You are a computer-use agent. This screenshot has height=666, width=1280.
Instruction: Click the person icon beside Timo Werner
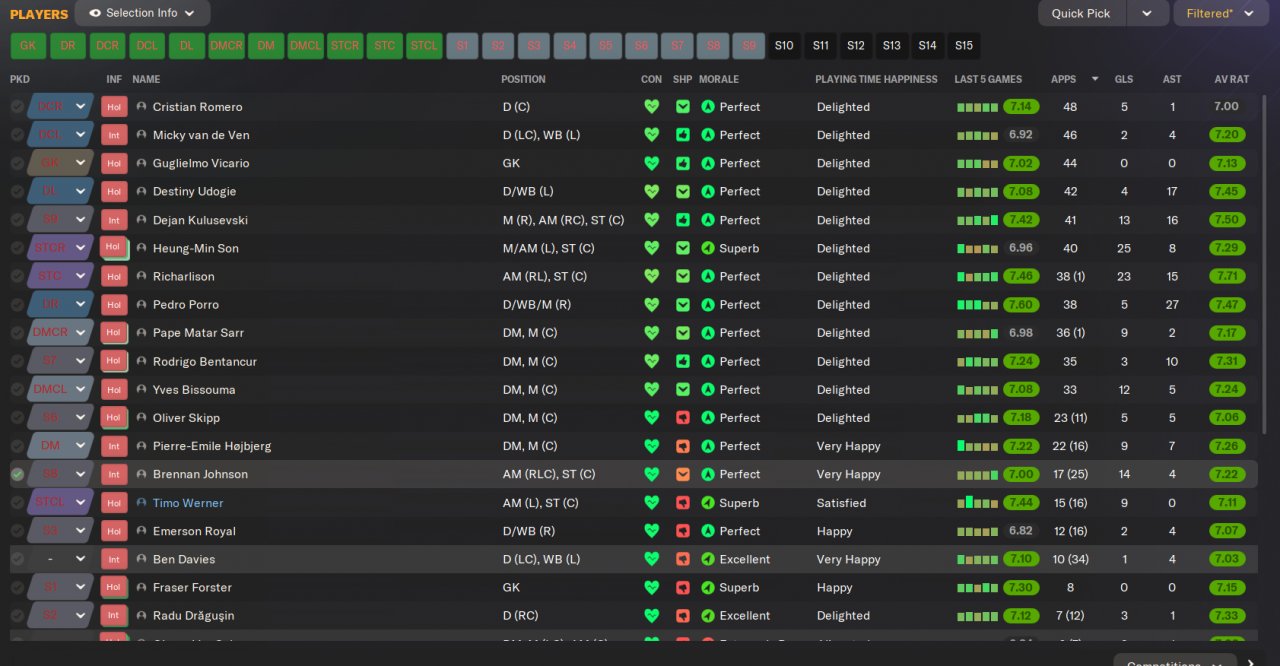(141, 503)
